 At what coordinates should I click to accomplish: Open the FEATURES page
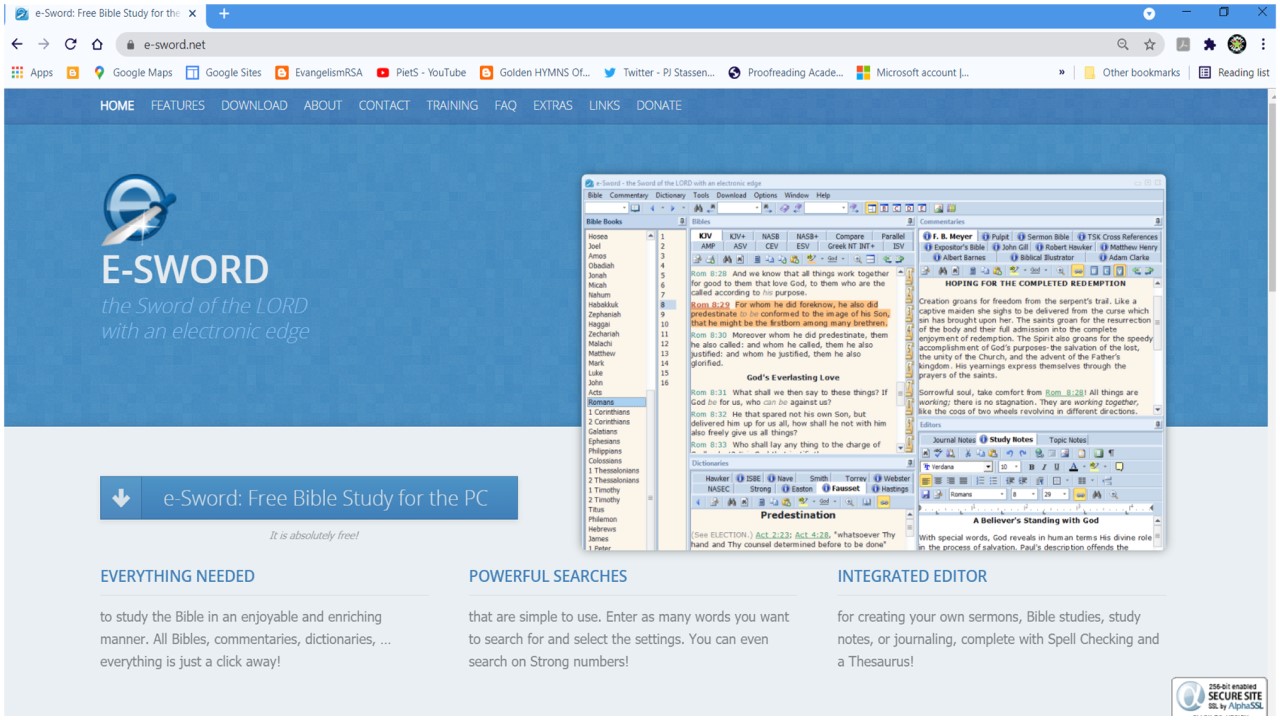point(178,105)
